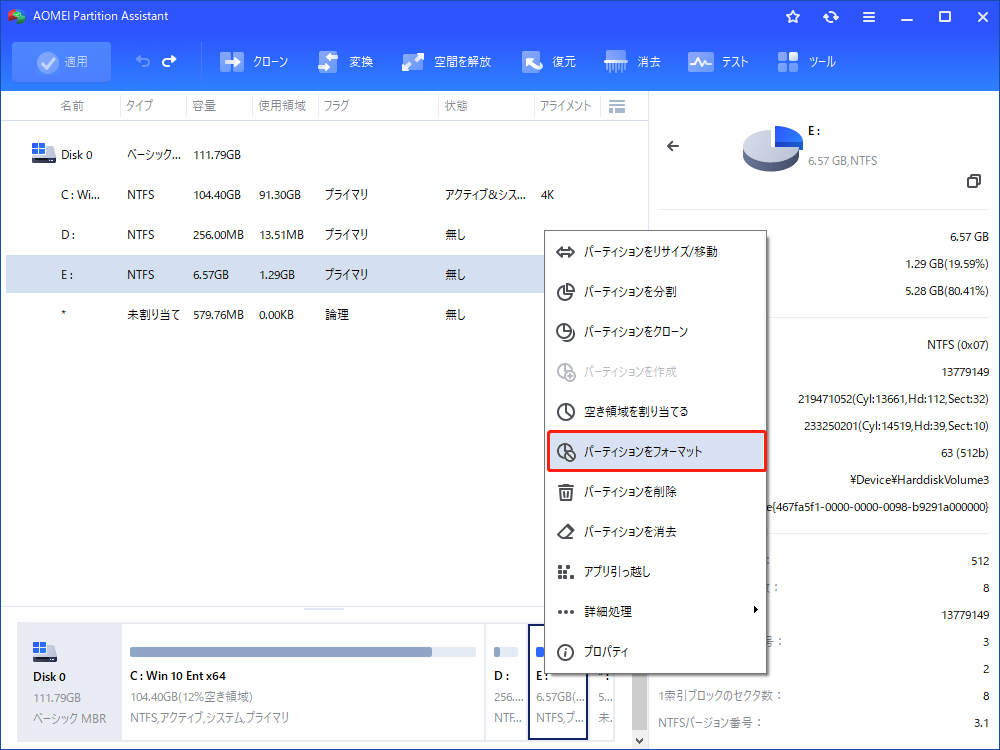Sort by 使用領域 column header
Screen dimensions: 1000x750
[x=282, y=106]
